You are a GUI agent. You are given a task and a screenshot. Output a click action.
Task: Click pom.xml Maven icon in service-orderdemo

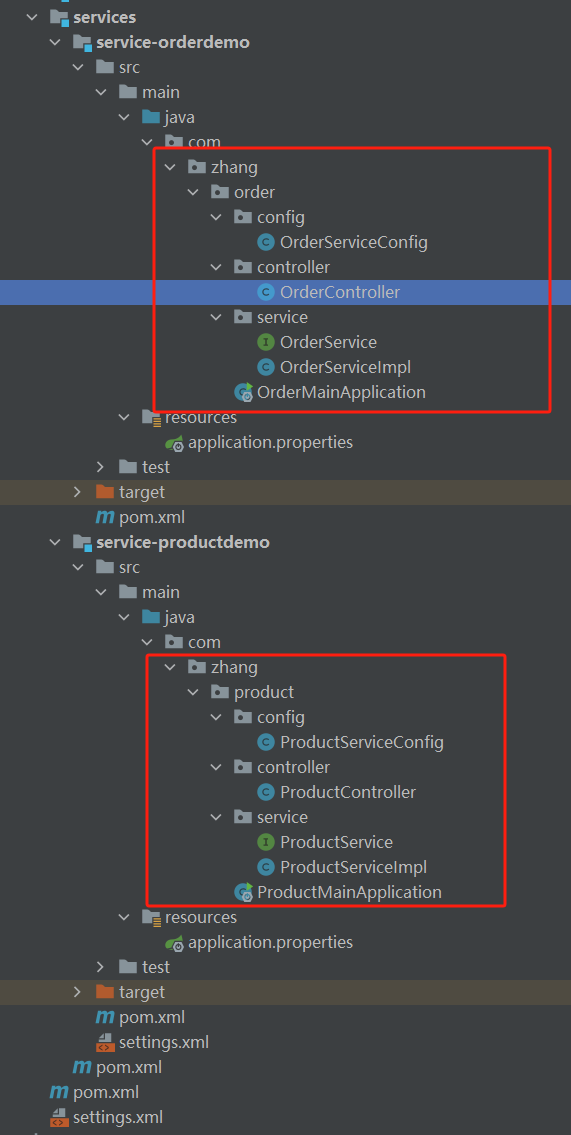[105, 518]
